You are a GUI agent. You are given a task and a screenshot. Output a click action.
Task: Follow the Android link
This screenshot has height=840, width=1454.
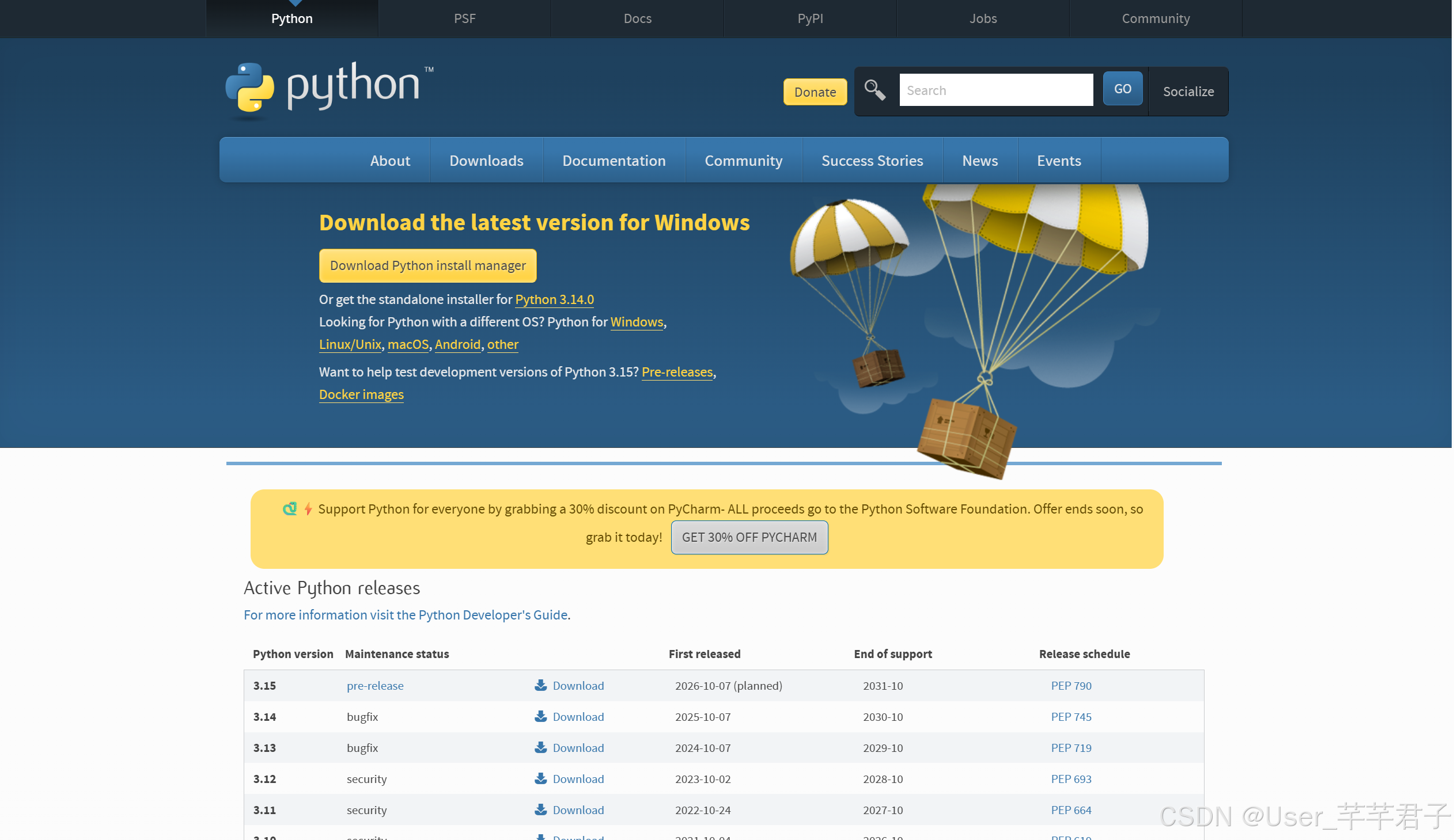[x=457, y=345]
